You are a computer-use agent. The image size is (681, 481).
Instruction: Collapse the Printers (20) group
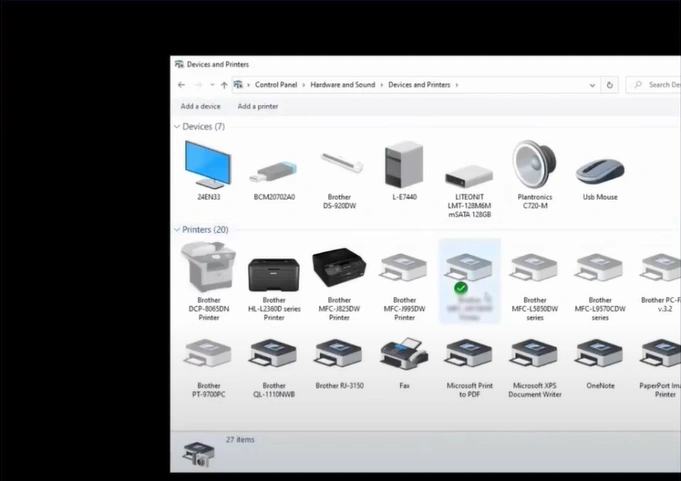[177, 230]
